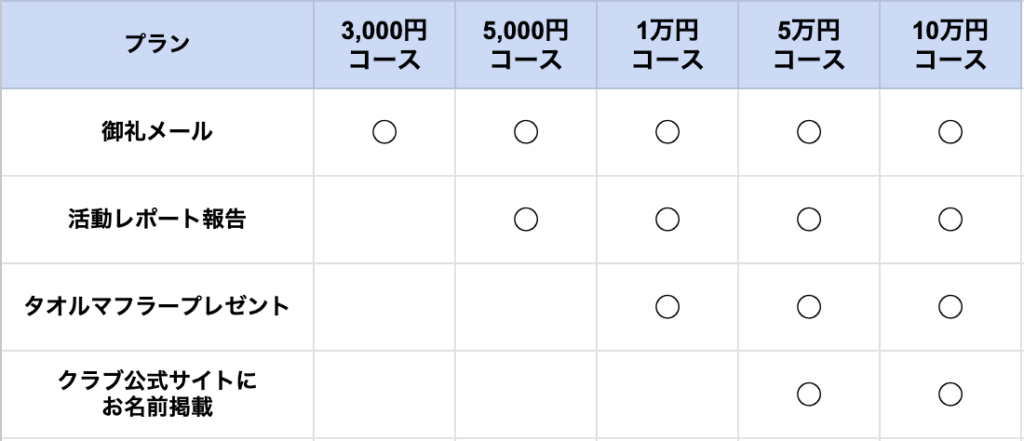Image resolution: width=1024 pixels, height=441 pixels.
Task: Click the 活動レポート報告 circle for 5,000円コース
Action: (x=526, y=218)
